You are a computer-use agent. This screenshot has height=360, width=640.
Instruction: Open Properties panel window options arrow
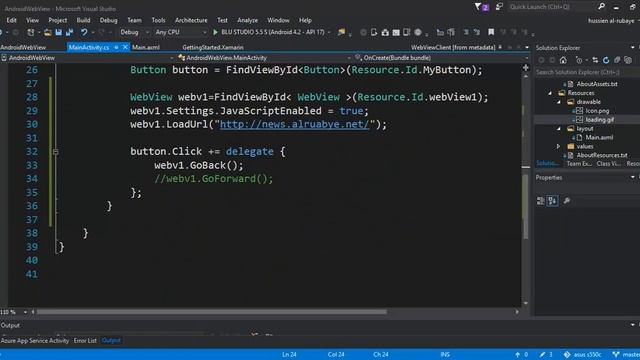pos(632,177)
